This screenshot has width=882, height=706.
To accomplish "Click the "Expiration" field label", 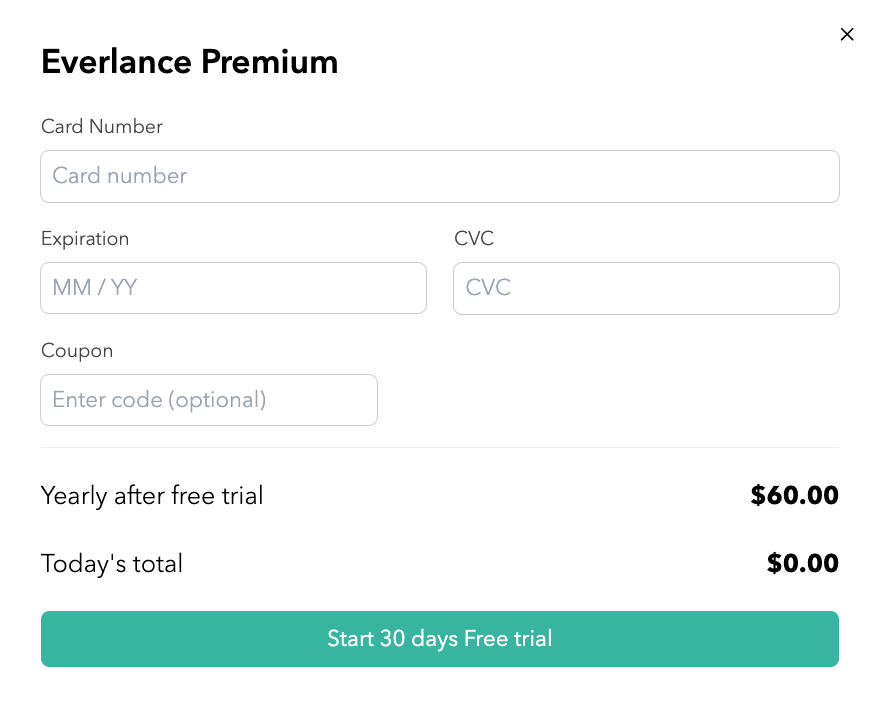I will [x=85, y=239].
